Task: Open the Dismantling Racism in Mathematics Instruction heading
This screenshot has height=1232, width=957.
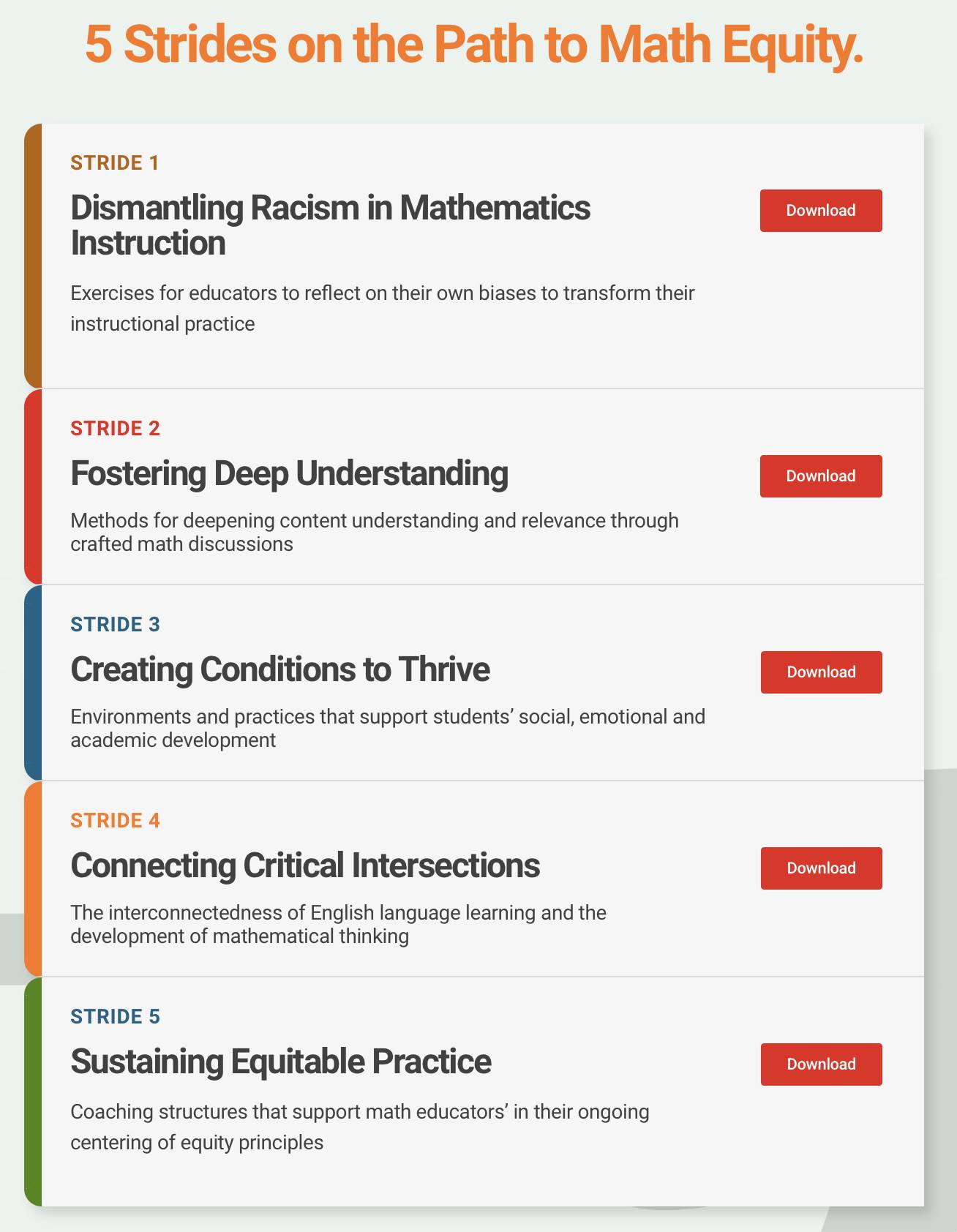Action: (x=331, y=225)
